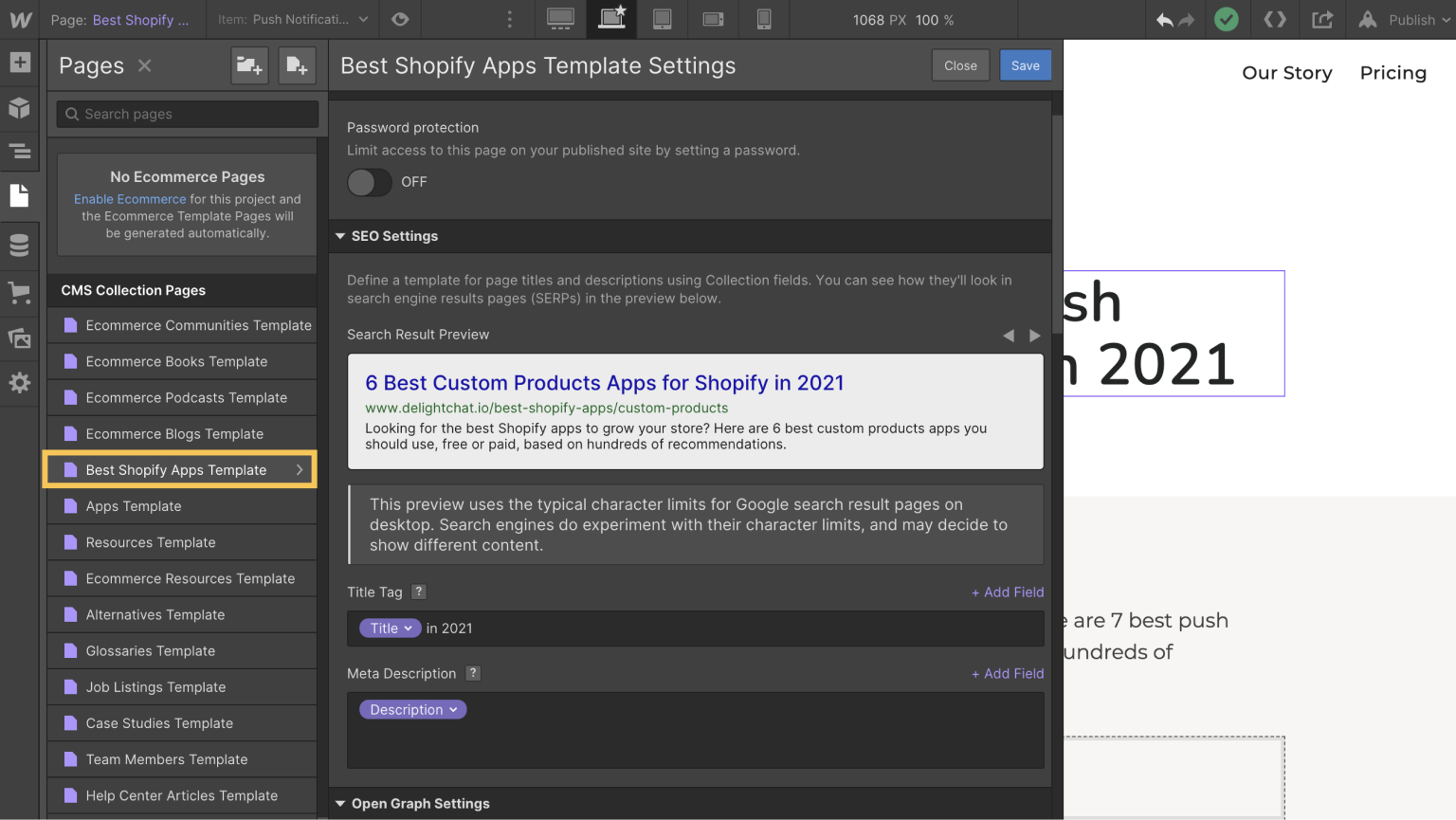Image resolution: width=1456 pixels, height=820 pixels.
Task: Select Glossaries Template page
Action: (182, 651)
